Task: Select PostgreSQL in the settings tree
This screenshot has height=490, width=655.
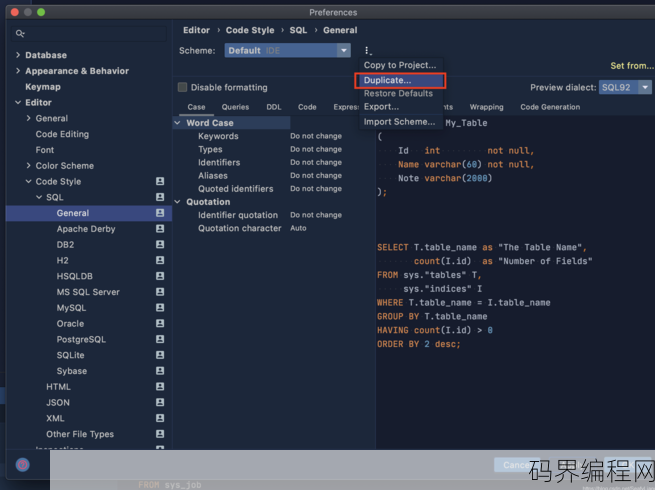Action: 81,339
